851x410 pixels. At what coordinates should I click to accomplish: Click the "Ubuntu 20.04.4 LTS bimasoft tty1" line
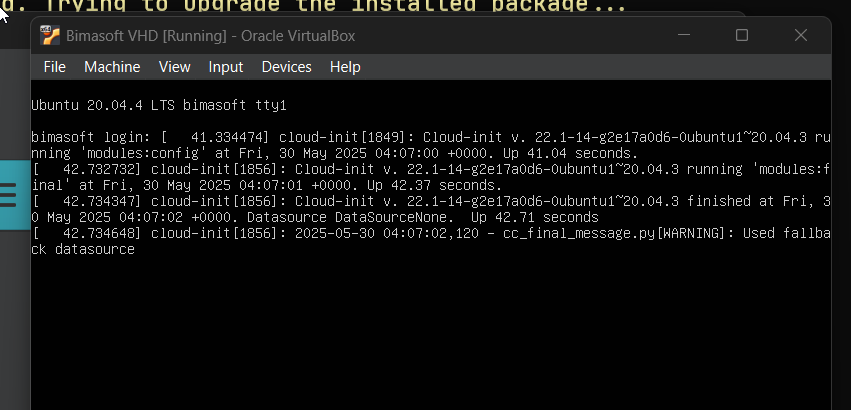[x=158, y=105]
